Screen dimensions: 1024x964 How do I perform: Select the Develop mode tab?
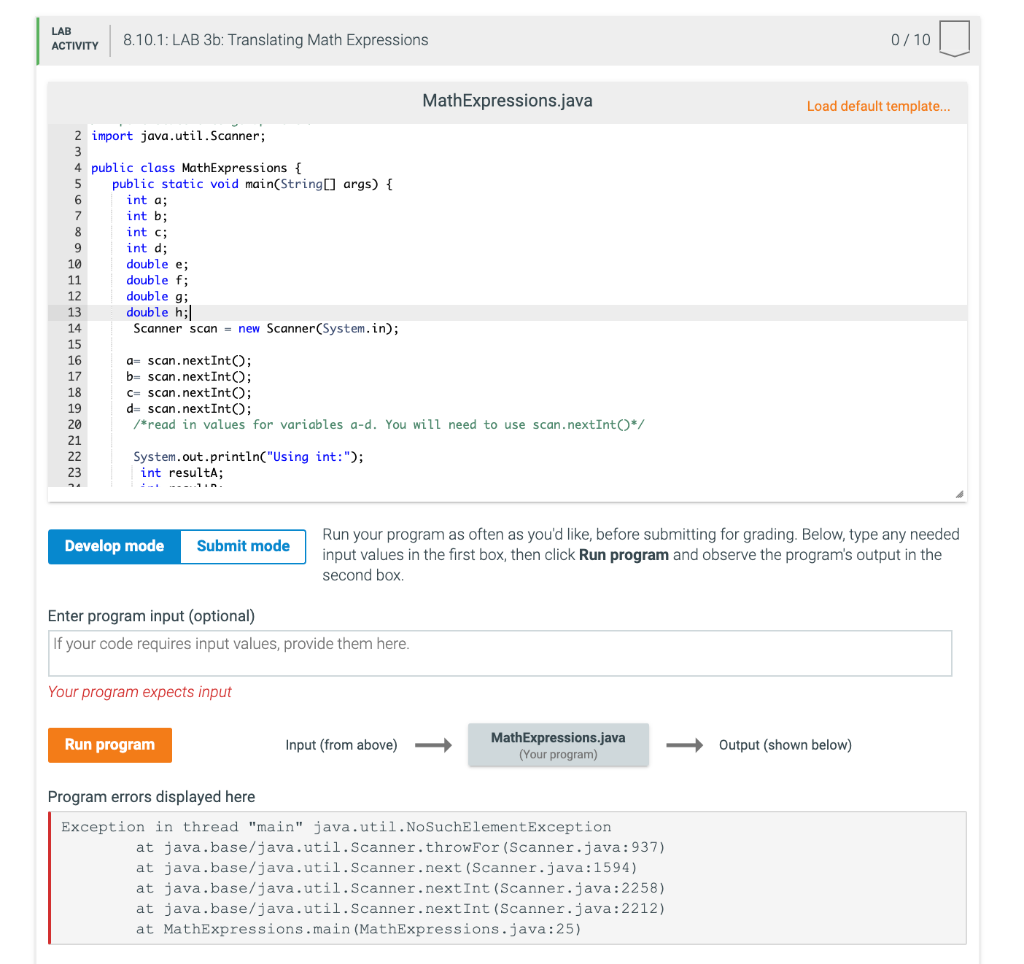[113, 546]
